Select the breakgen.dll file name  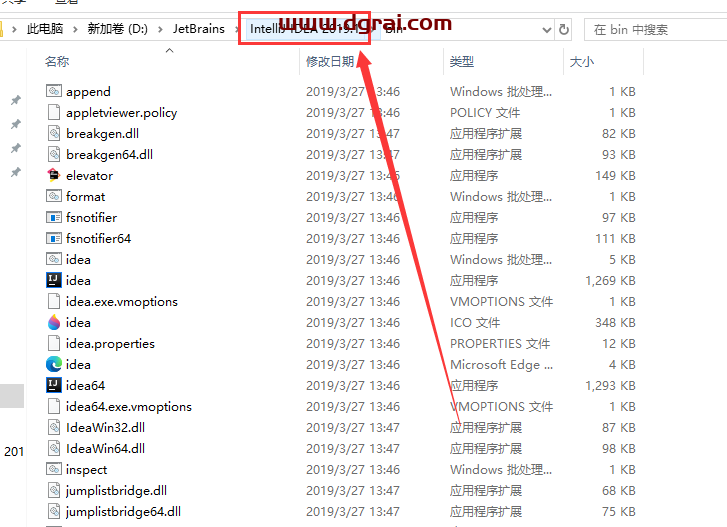[x=102, y=133]
